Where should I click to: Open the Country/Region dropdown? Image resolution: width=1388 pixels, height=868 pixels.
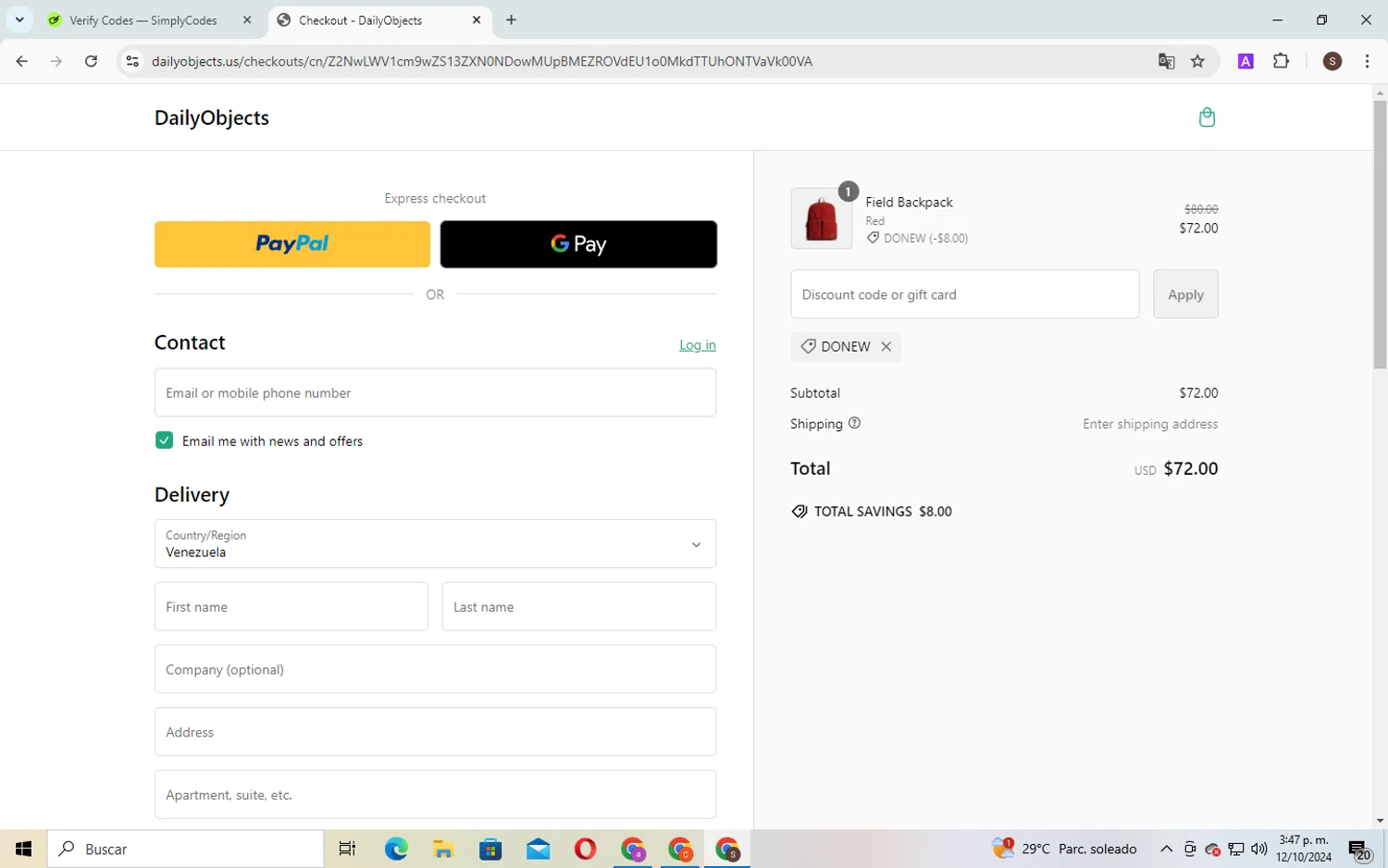[435, 543]
